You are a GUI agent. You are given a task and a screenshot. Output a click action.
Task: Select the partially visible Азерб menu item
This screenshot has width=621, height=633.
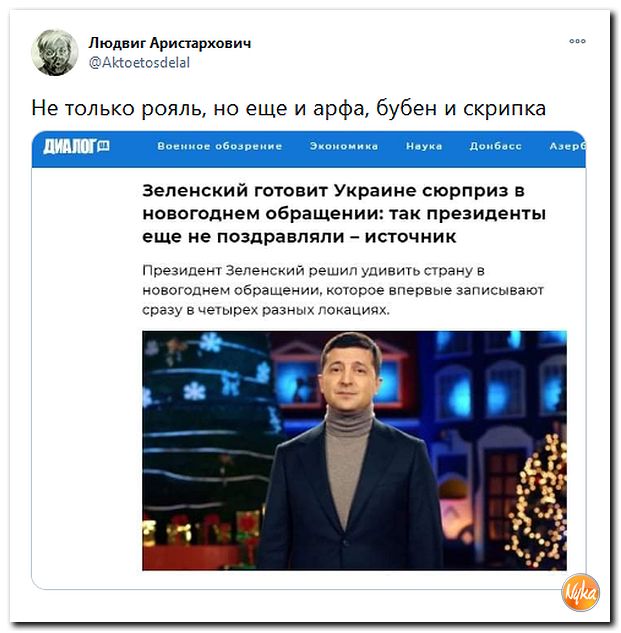coord(567,146)
